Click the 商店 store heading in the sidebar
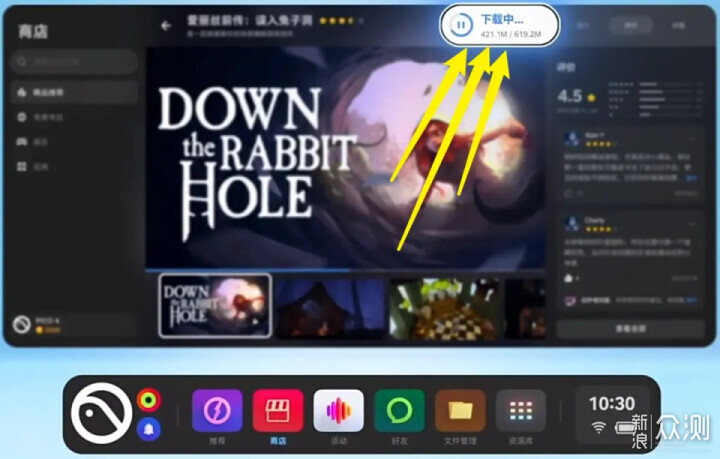 click(x=33, y=32)
